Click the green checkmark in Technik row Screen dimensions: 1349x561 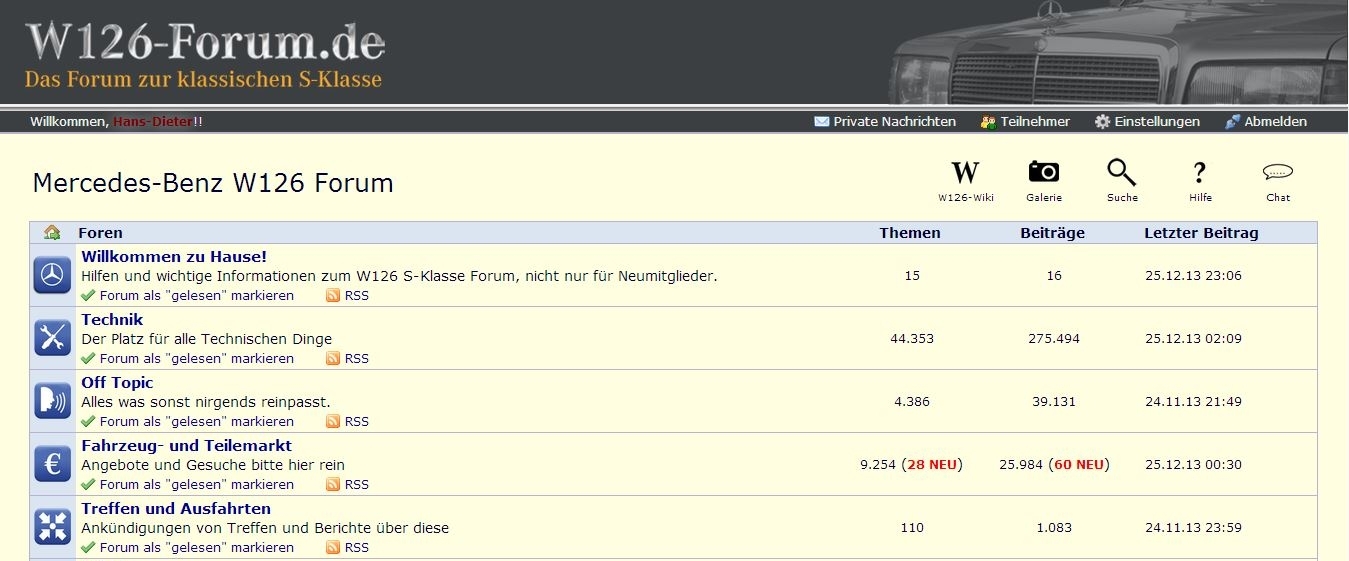[88, 358]
